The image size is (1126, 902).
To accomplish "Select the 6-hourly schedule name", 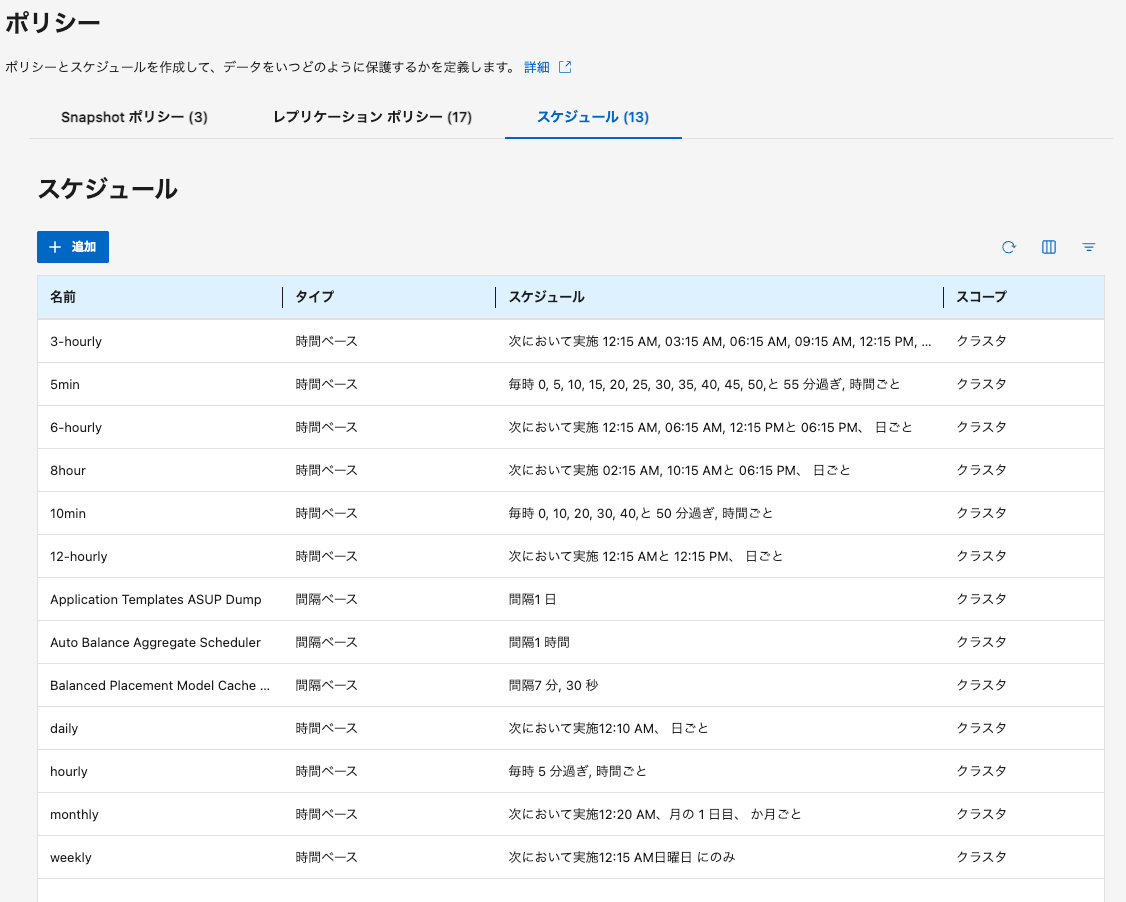I will [x=76, y=427].
